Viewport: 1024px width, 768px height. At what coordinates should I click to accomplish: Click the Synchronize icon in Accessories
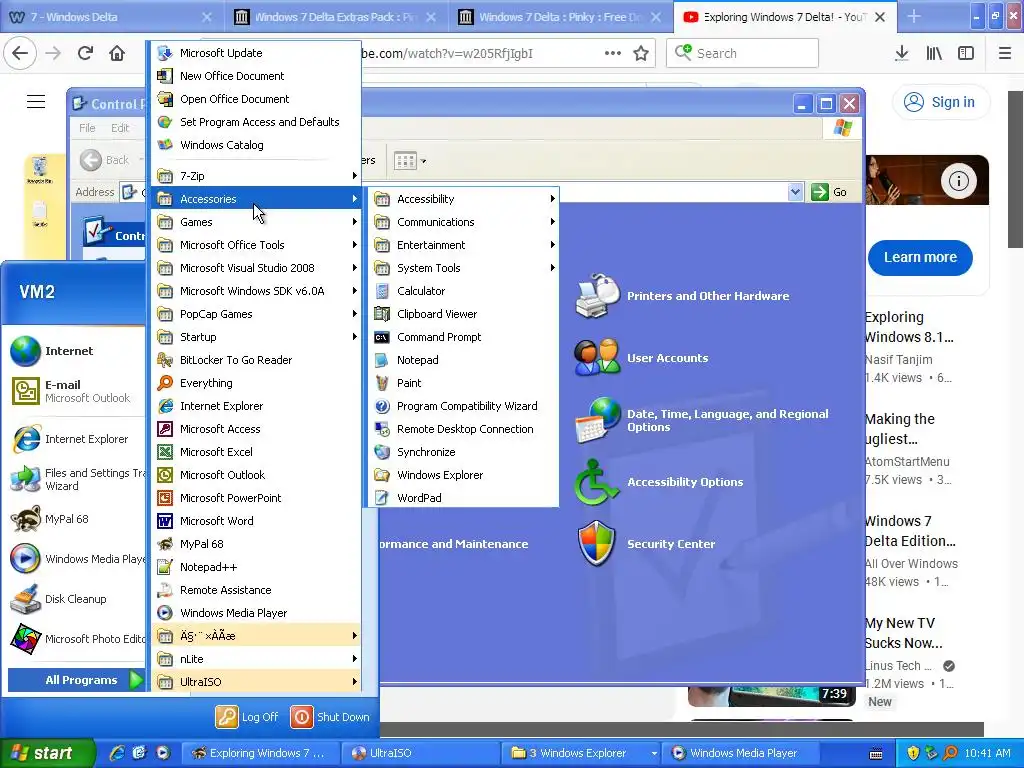[382, 452]
